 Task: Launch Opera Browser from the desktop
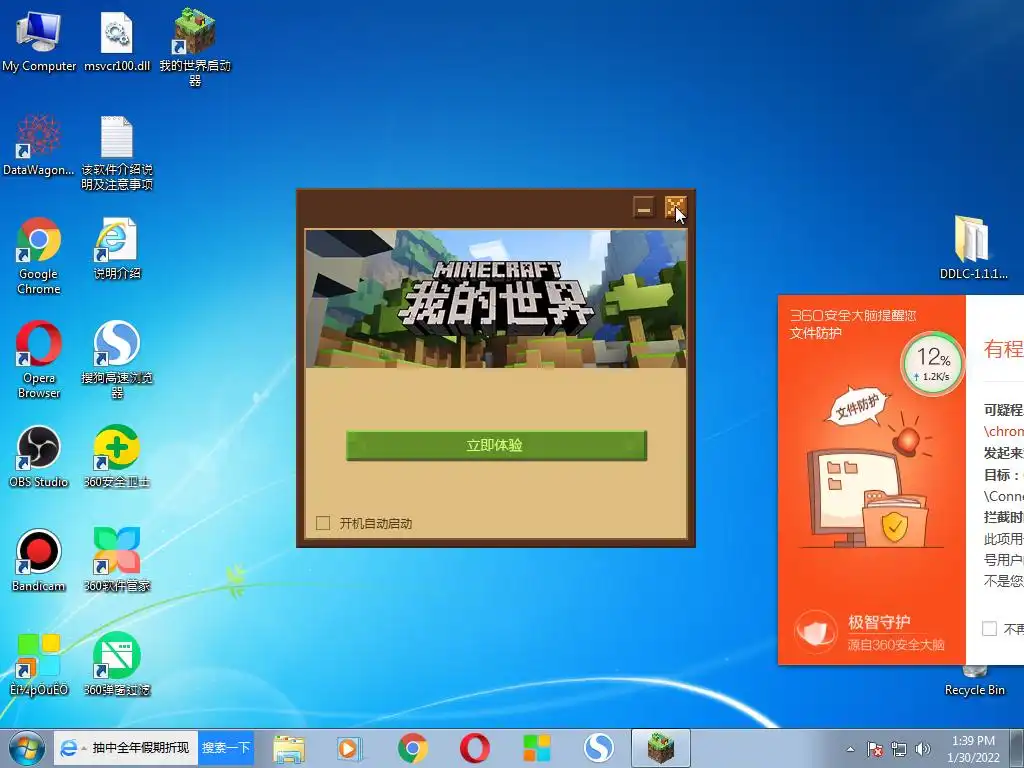point(39,359)
